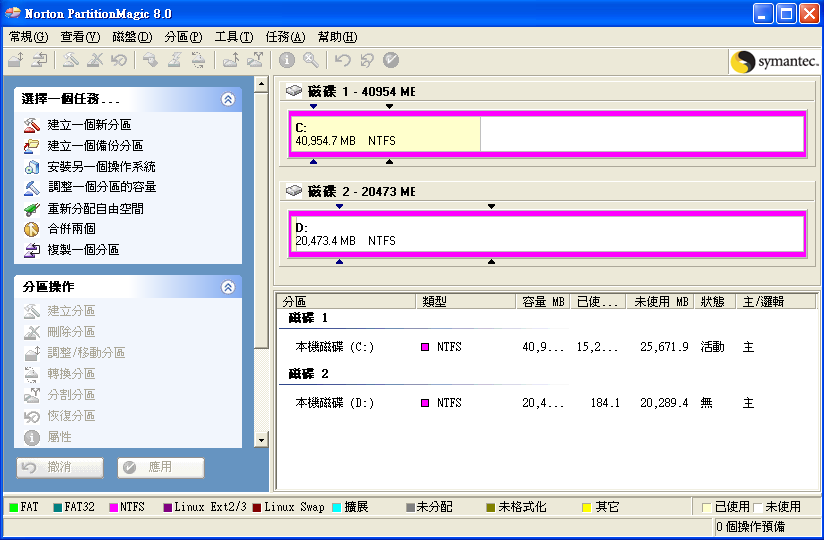Click the 25,671.9 unused value cell
The height and width of the screenshot is (540, 824).
664,347
